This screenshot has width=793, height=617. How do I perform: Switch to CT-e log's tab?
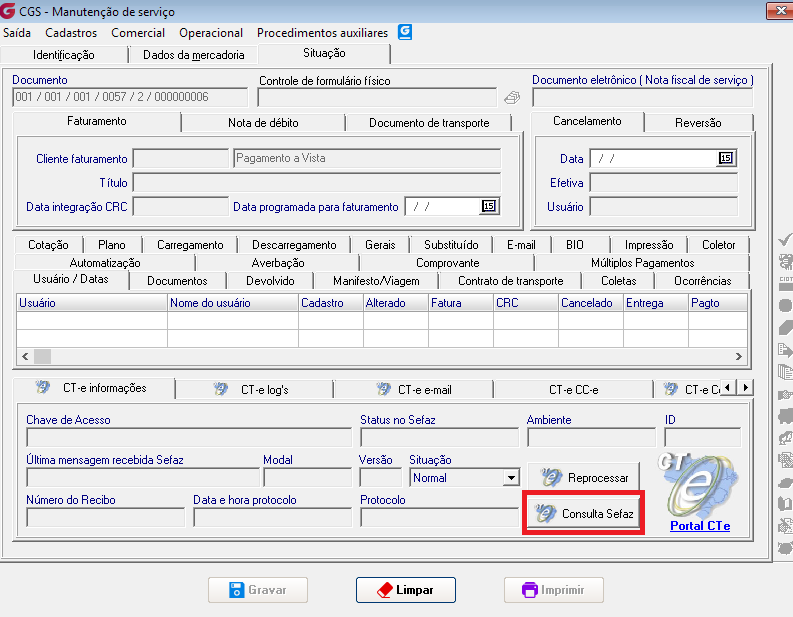point(254,390)
